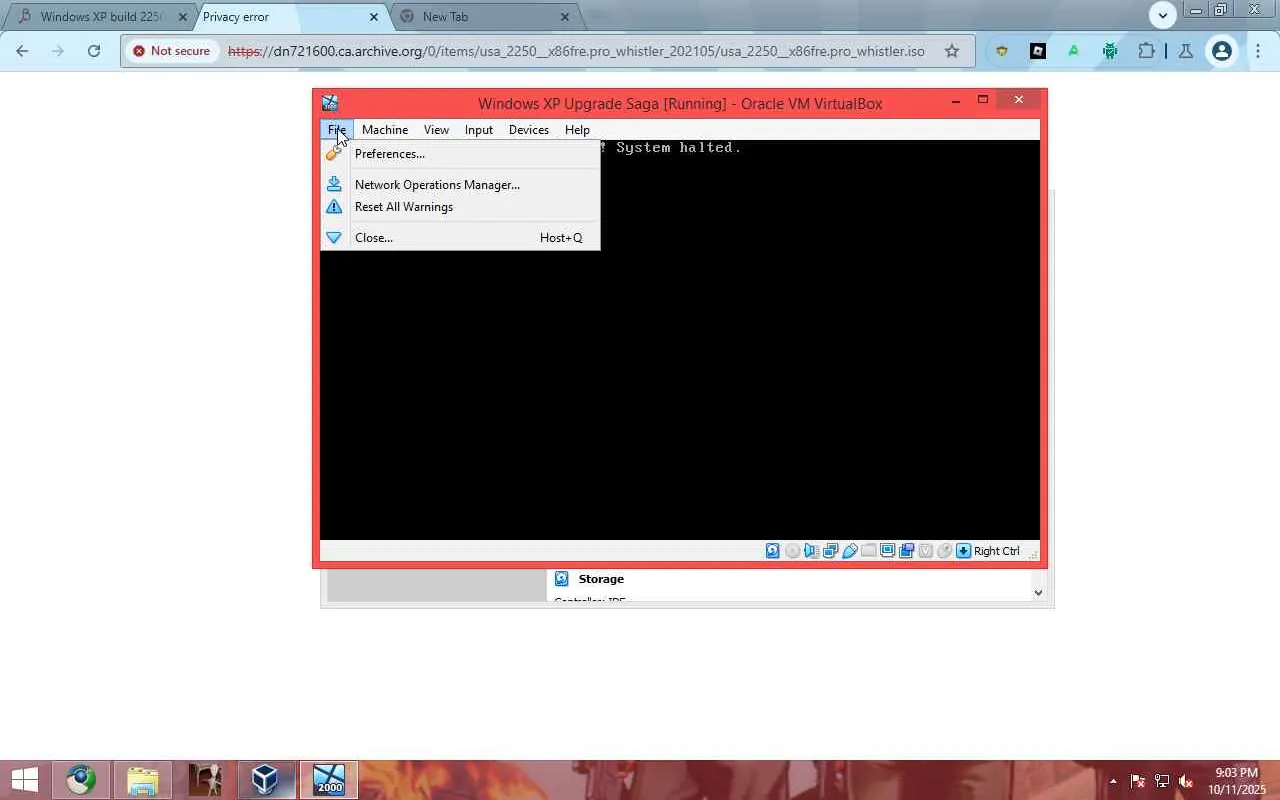Click the blue down-arrow icon beside Close

[x=334, y=238]
